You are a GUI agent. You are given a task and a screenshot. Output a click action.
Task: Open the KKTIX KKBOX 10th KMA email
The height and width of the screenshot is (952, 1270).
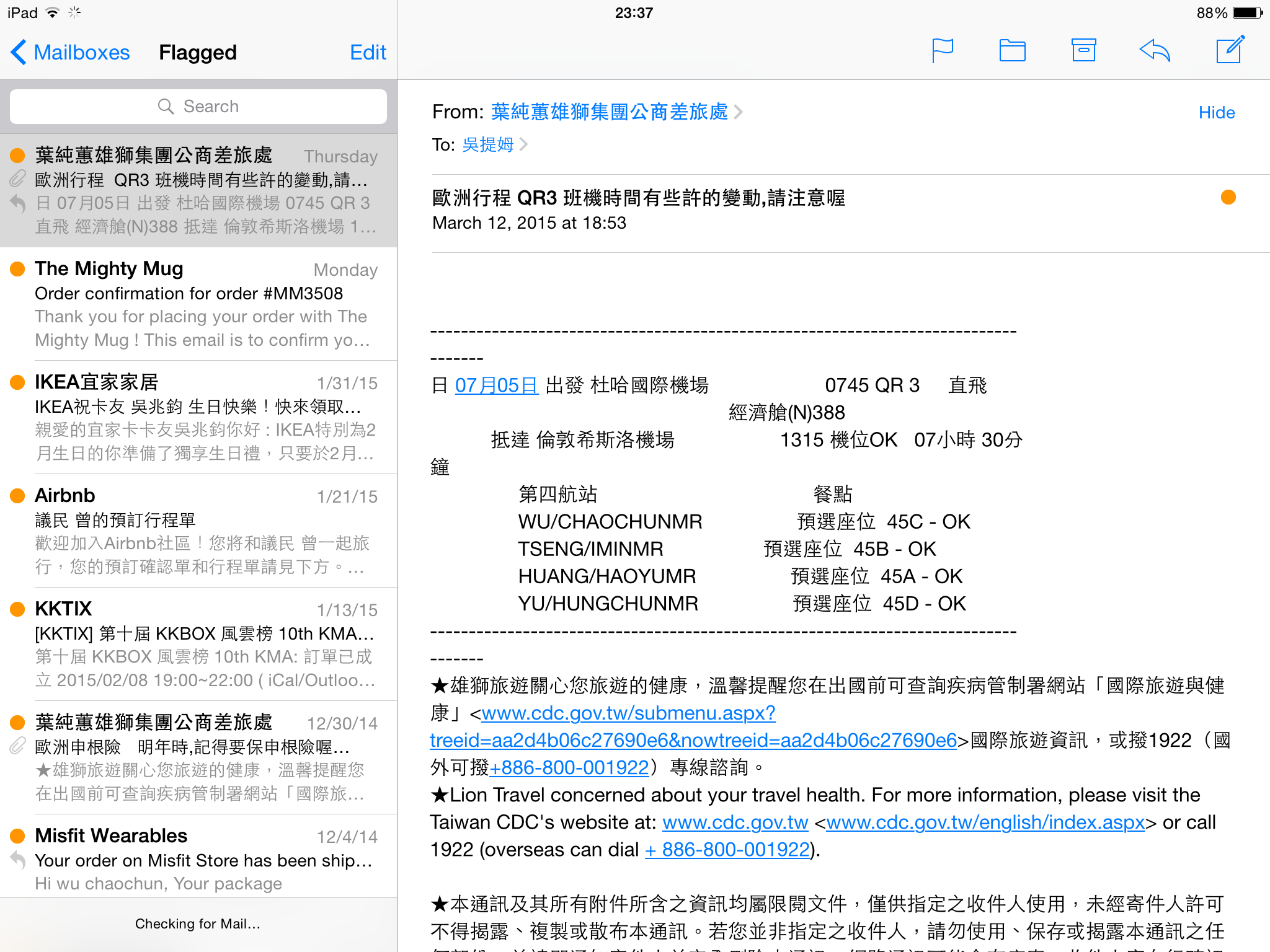pyautogui.click(x=198, y=644)
